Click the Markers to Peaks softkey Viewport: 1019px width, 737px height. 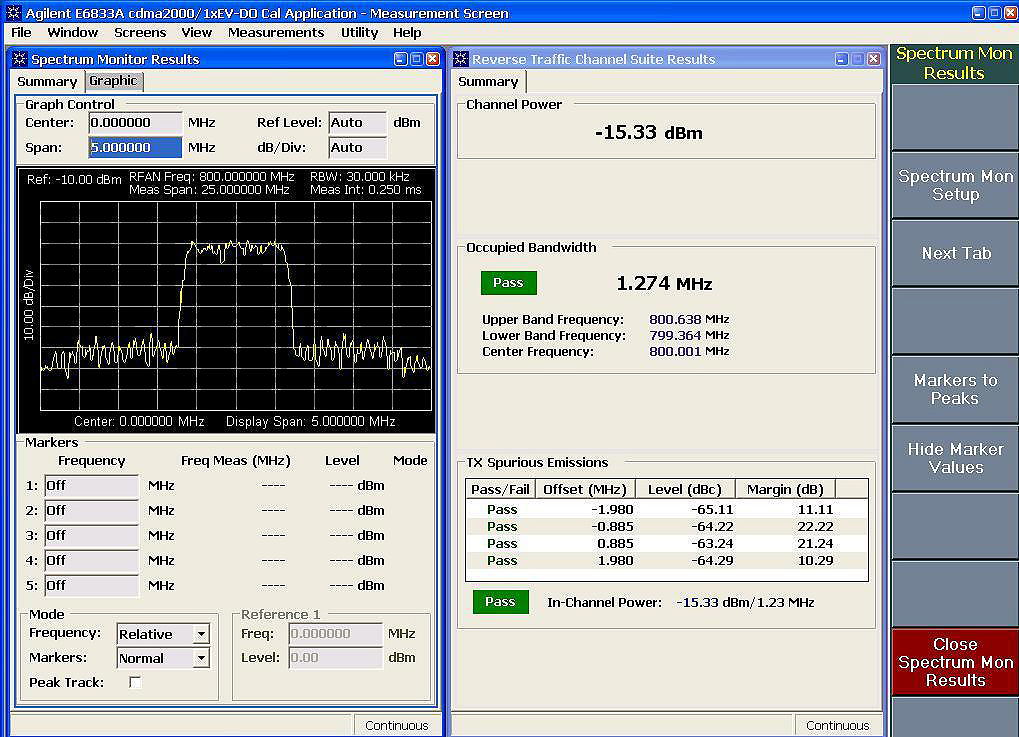coord(955,389)
